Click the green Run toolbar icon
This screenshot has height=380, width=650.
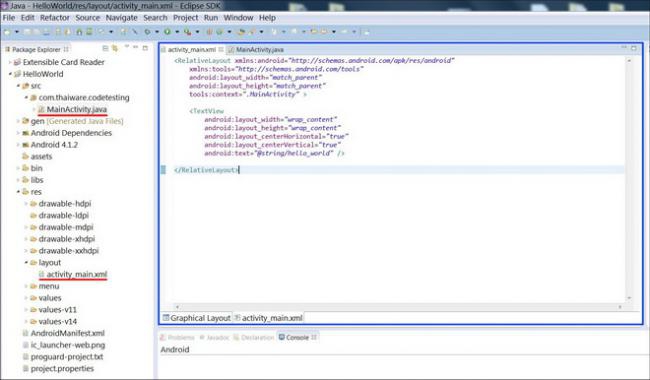coord(167,31)
